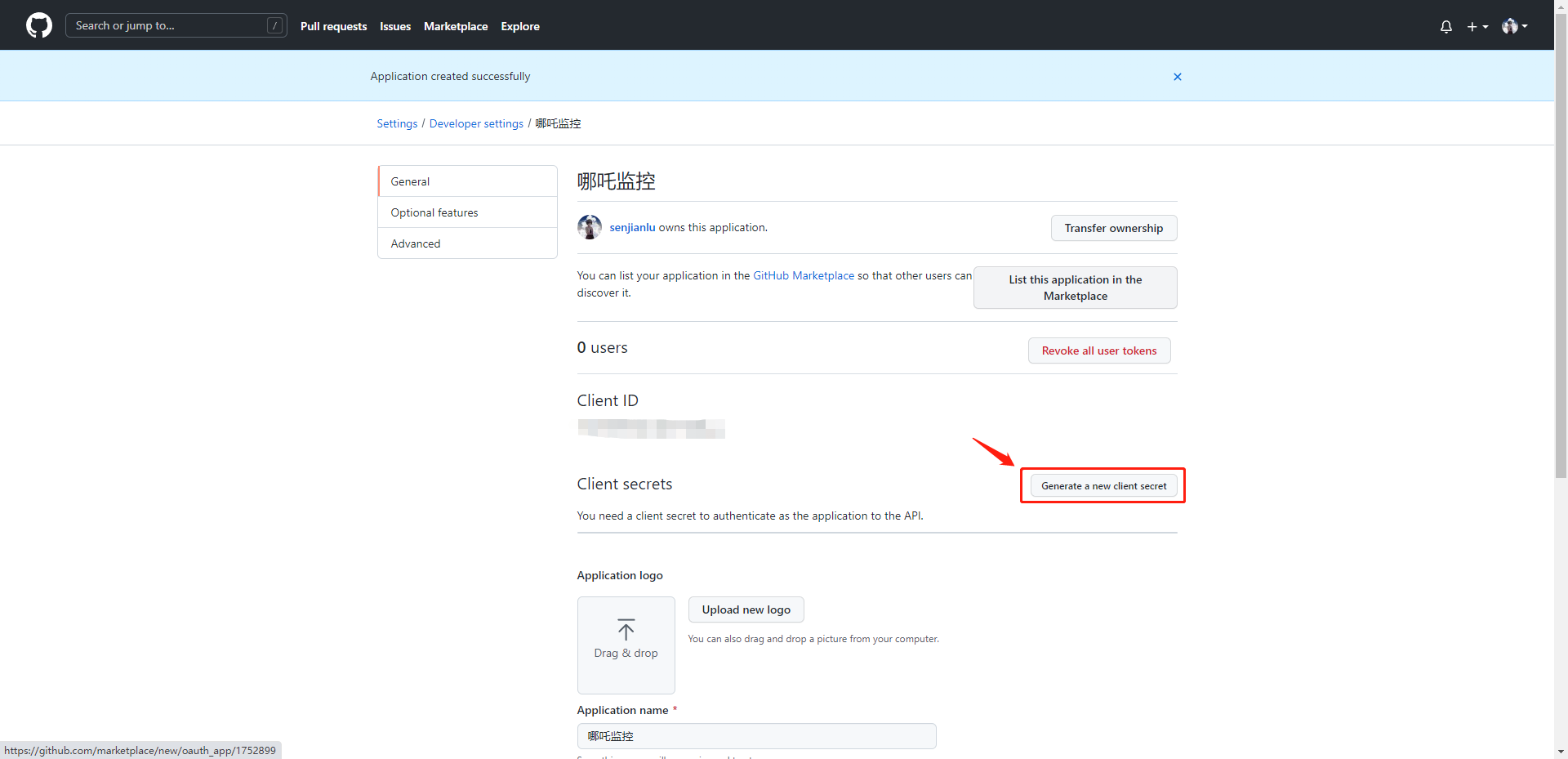
Task: Go to Pull requests
Action: tap(333, 26)
